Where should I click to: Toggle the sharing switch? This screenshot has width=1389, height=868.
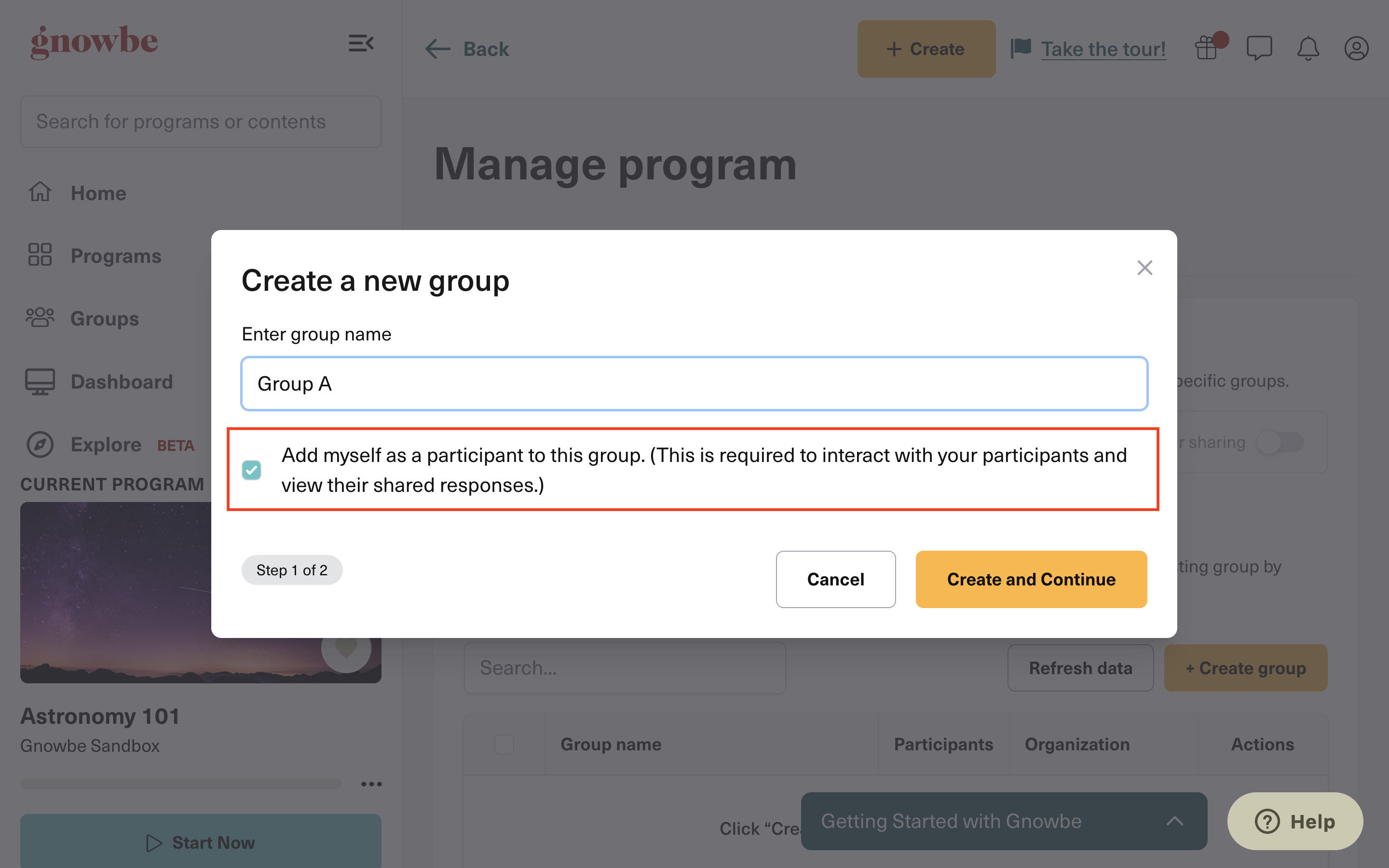coord(1280,442)
